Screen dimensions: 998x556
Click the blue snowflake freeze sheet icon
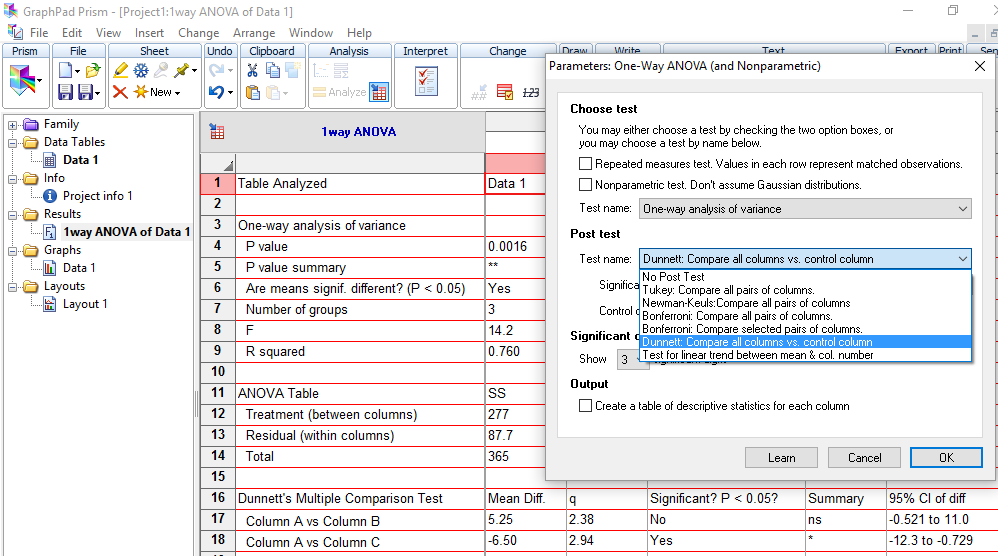tap(141, 71)
